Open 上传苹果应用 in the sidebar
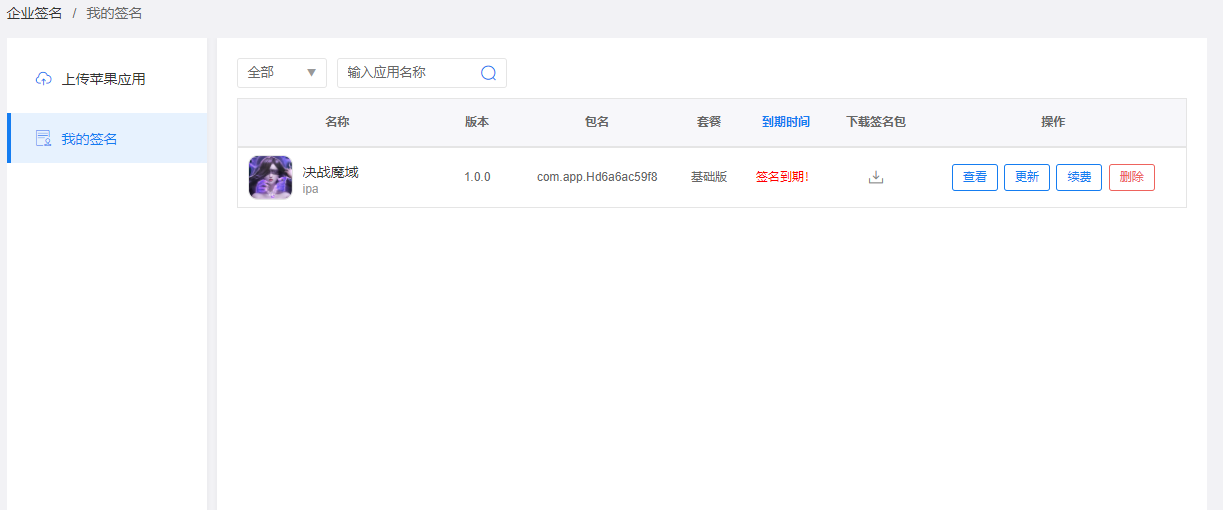The height and width of the screenshot is (510, 1223). (107, 78)
